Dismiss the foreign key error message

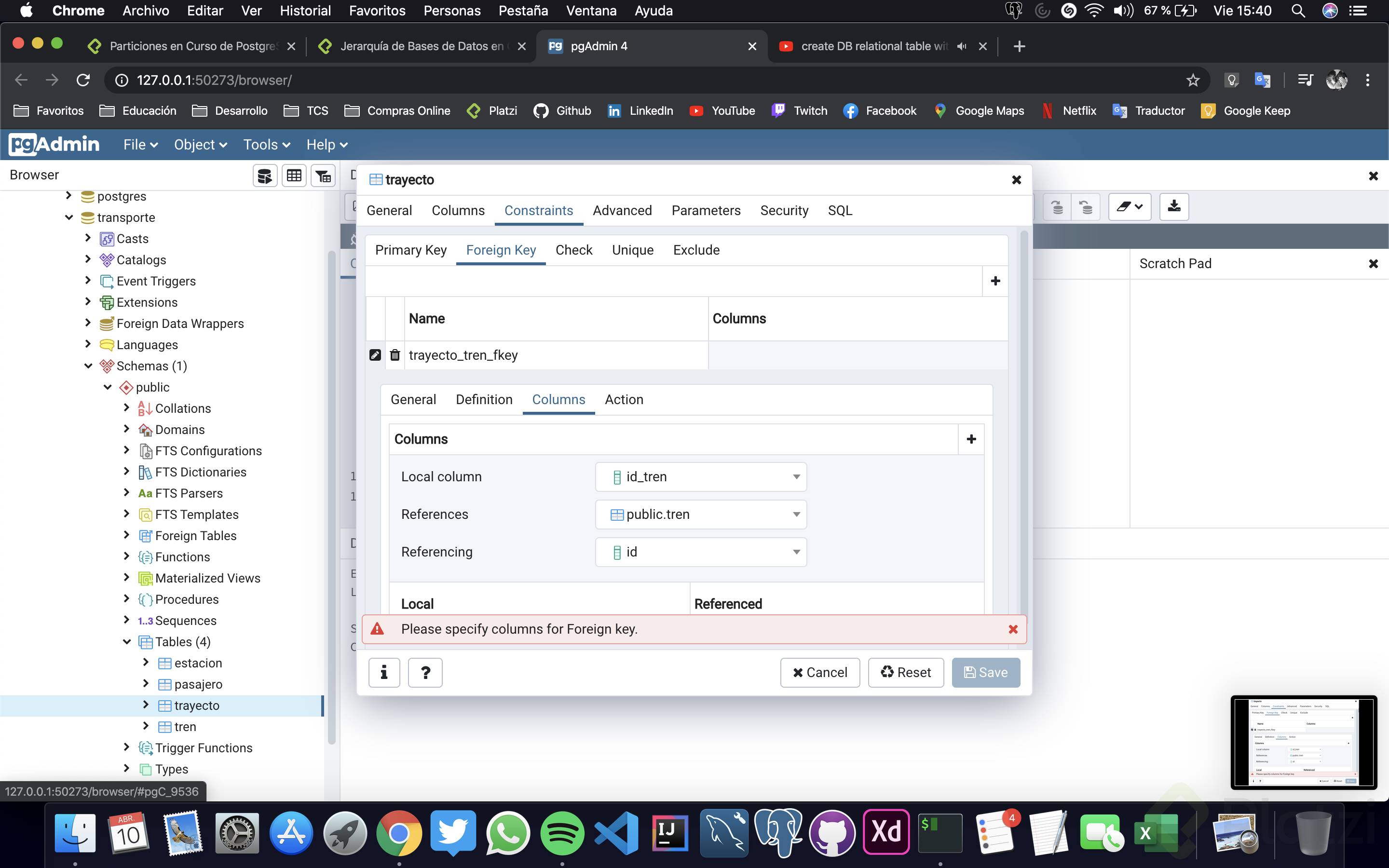[1013, 629]
